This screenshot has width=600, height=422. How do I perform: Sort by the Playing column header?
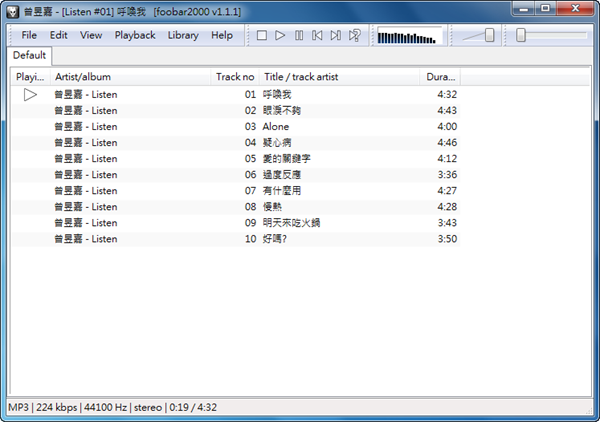tap(31, 77)
